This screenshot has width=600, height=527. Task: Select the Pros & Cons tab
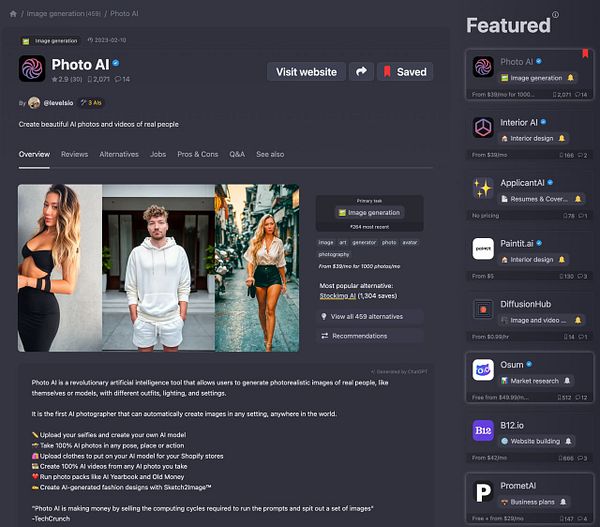coord(197,154)
